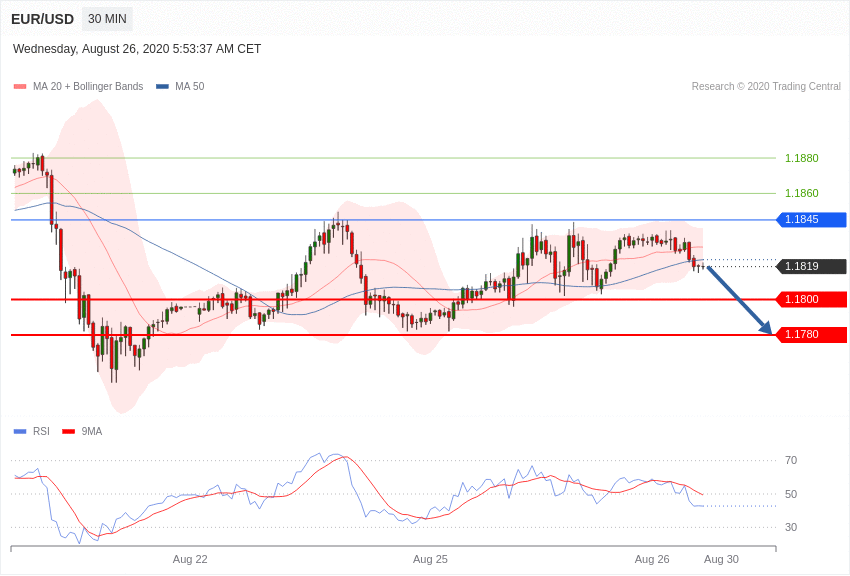
Task: Select the RSI 50 level label
Action: pyautogui.click(x=791, y=494)
